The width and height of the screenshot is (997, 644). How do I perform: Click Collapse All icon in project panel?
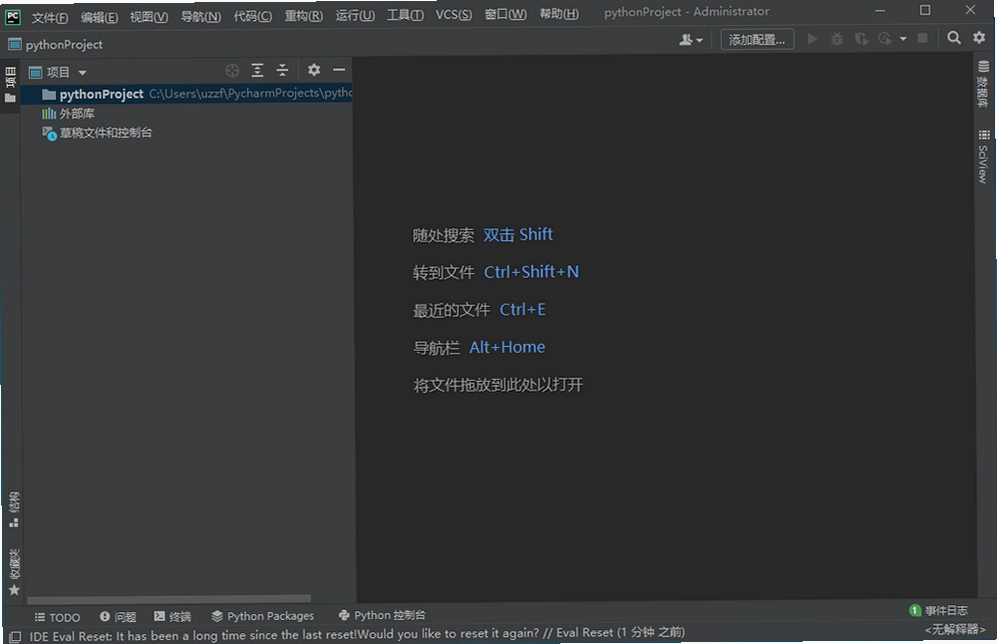coord(282,70)
